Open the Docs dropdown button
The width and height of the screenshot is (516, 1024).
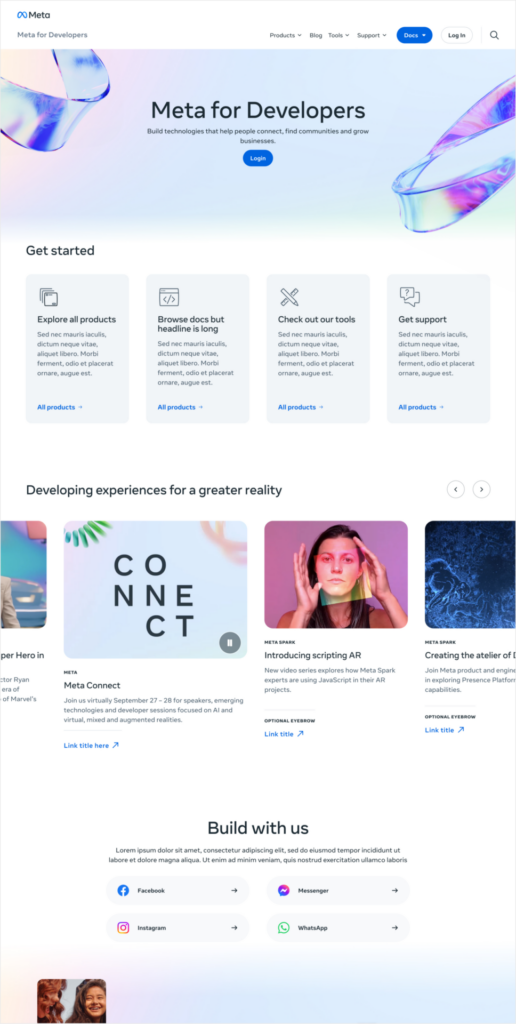coord(414,35)
